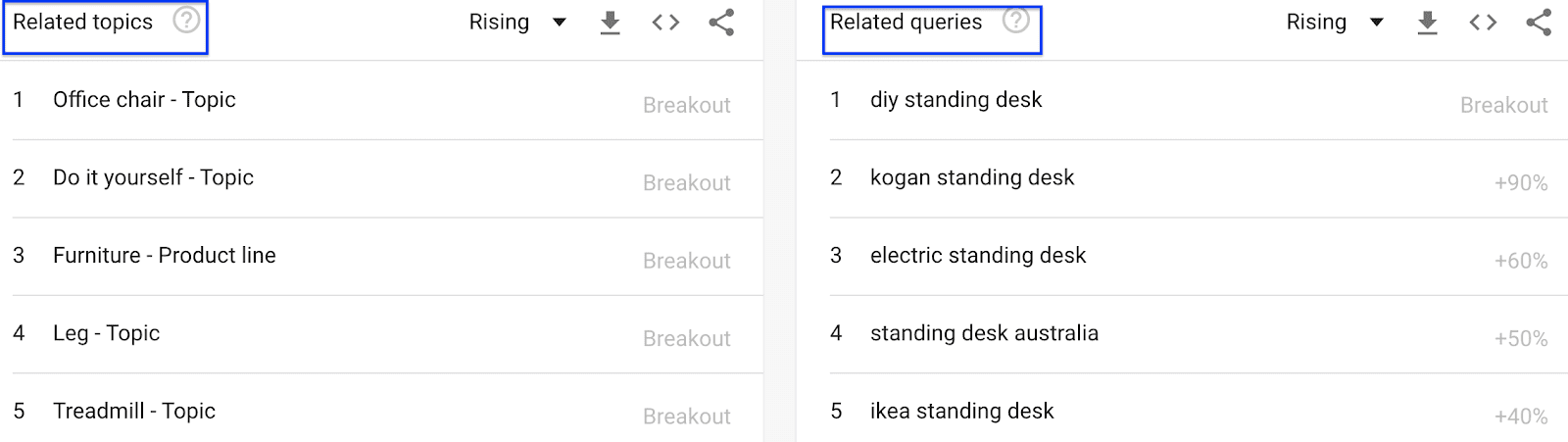
Task: Share the Related topics panel
Action: tap(721, 23)
